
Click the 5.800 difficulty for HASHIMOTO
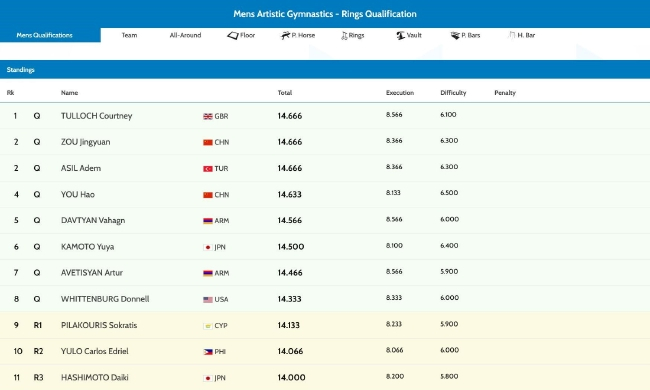[x=449, y=377]
